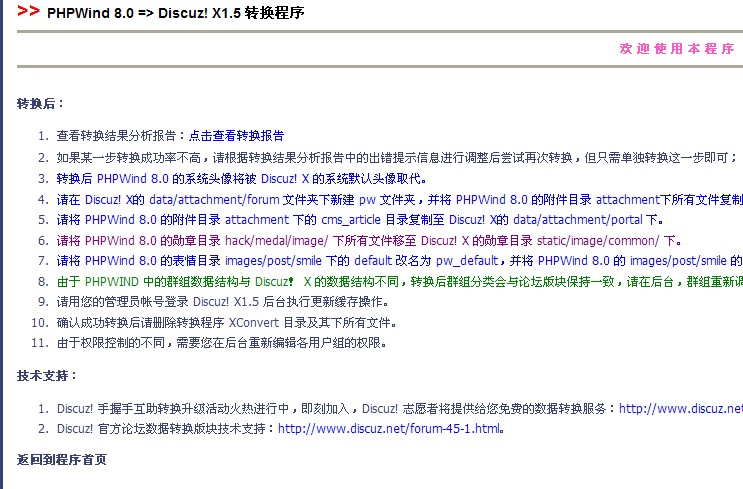743x489 pixels.
Task: Click the PHPWind 8.0 => Discuz! X1.5 转换程序 title
Action: point(175,13)
